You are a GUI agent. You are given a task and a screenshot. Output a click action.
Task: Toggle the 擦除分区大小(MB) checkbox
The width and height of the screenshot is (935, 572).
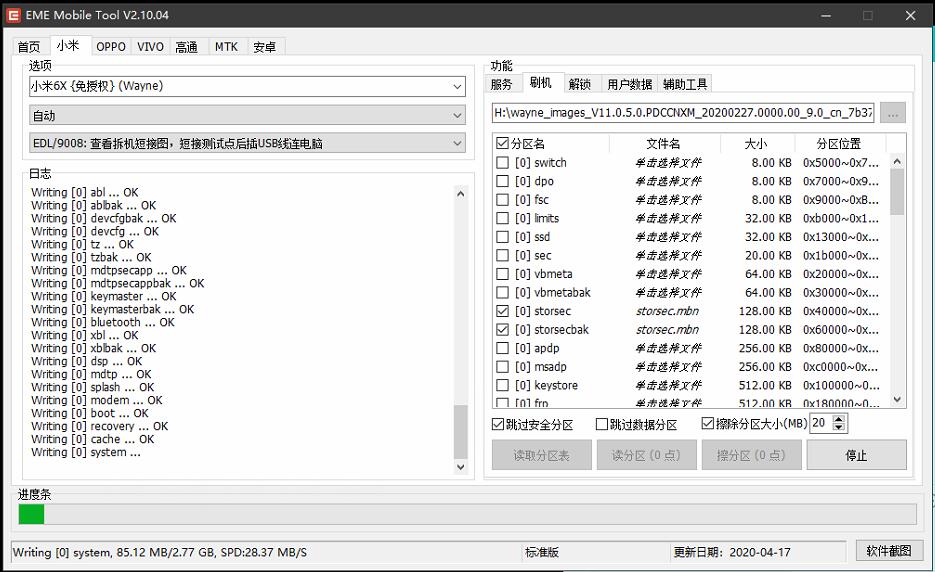point(708,423)
